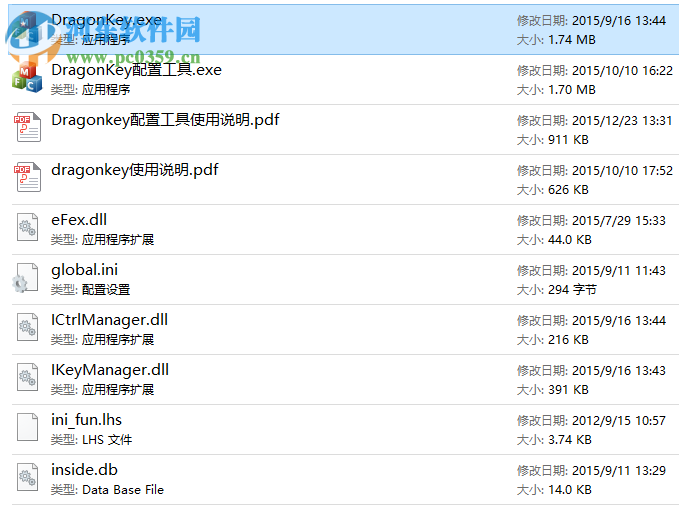Click the IKeyManager.dll file icon
Image resolution: width=679 pixels, height=506 pixels.
pyautogui.click(x=28, y=377)
